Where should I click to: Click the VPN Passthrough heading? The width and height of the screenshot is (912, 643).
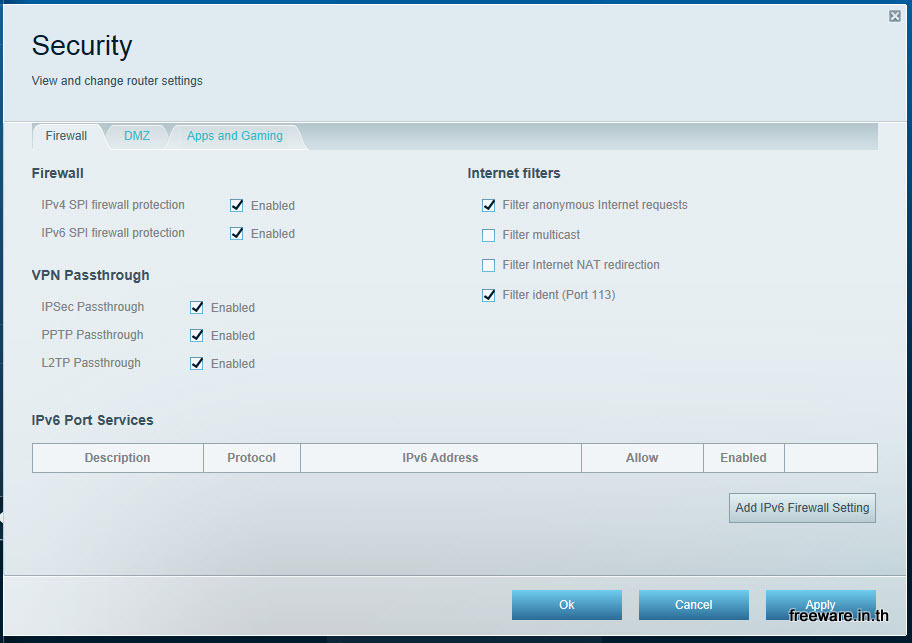click(90, 276)
